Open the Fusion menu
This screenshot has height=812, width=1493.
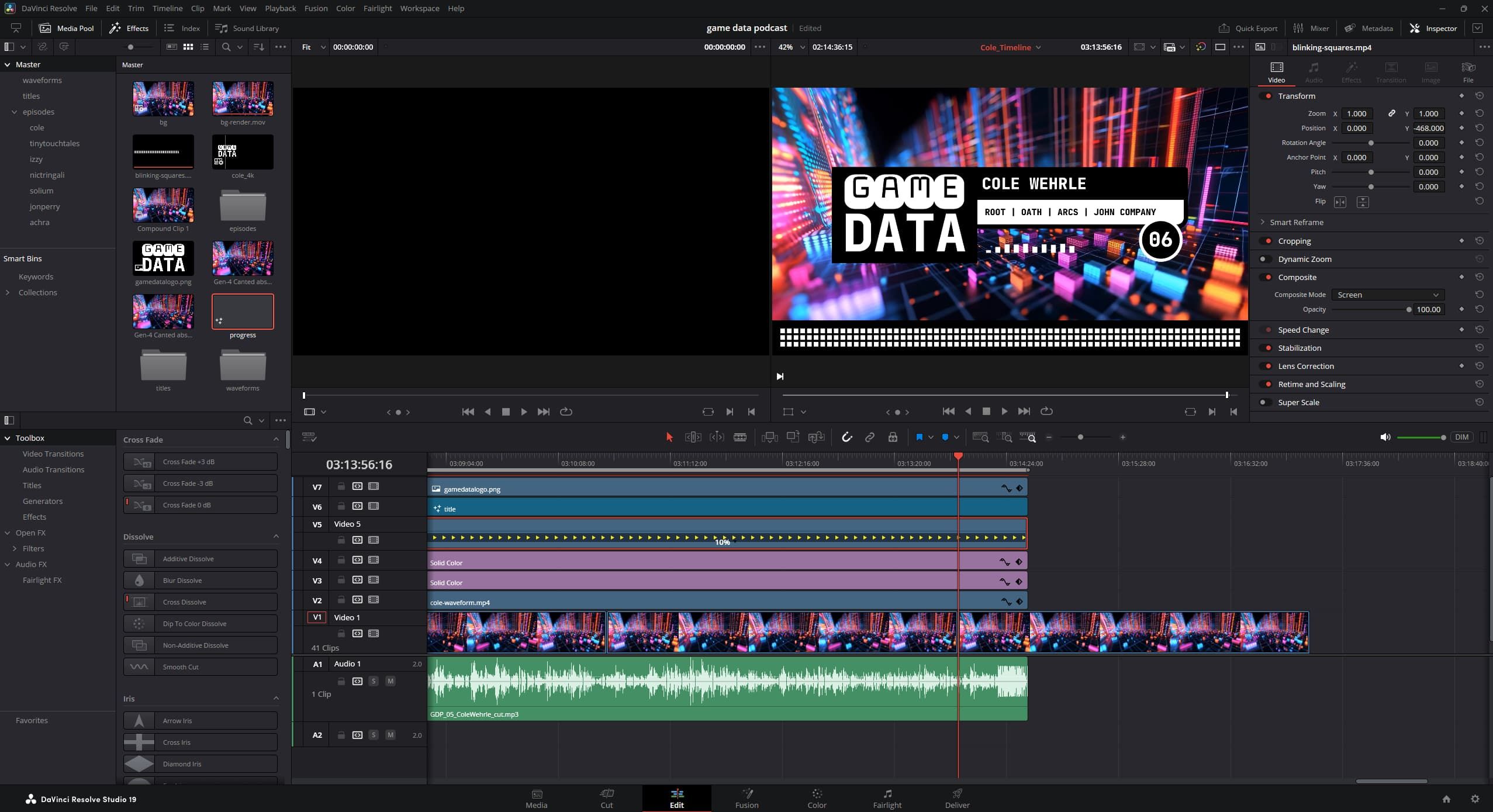click(x=316, y=8)
